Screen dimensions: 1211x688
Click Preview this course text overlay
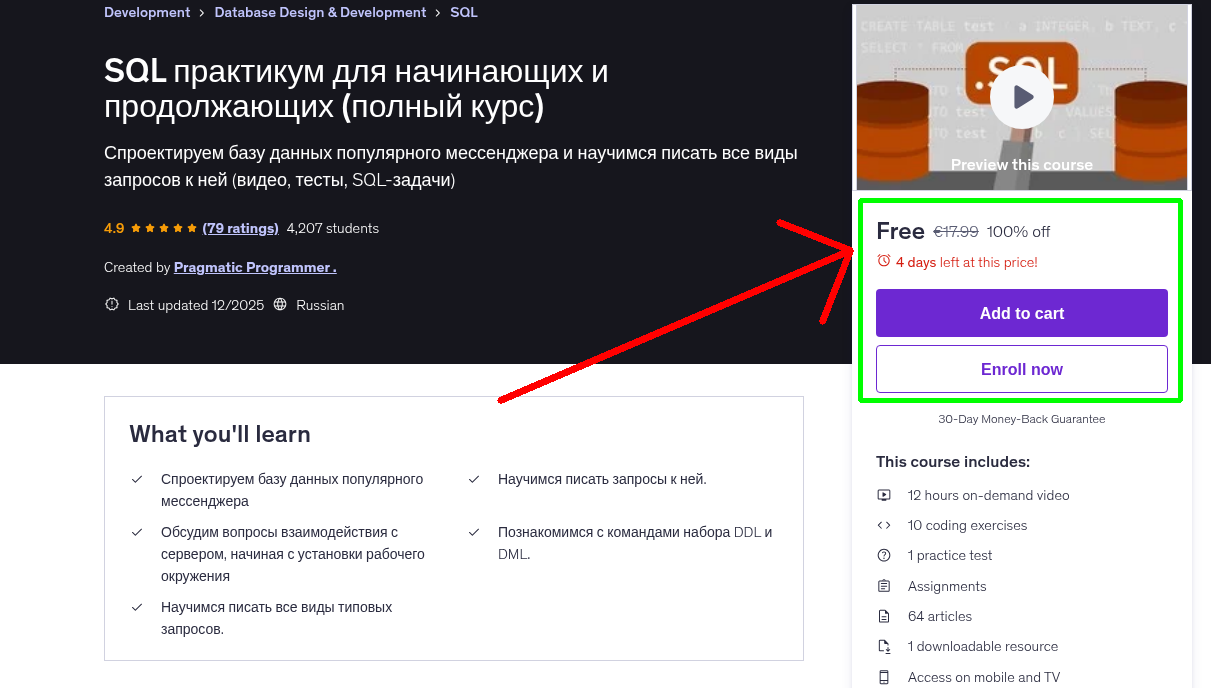coord(1021,164)
